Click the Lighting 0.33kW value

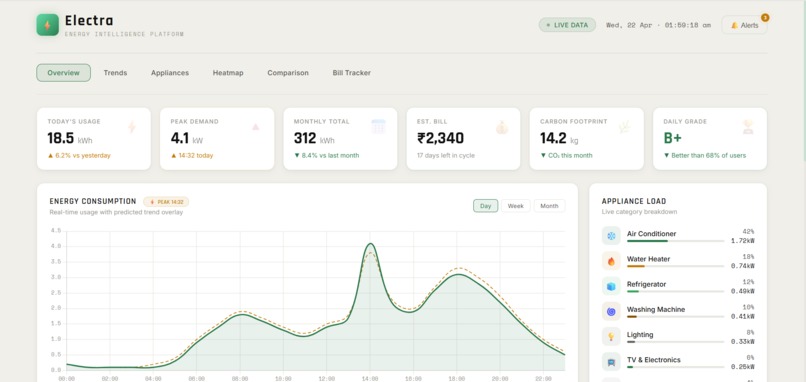(742, 341)
